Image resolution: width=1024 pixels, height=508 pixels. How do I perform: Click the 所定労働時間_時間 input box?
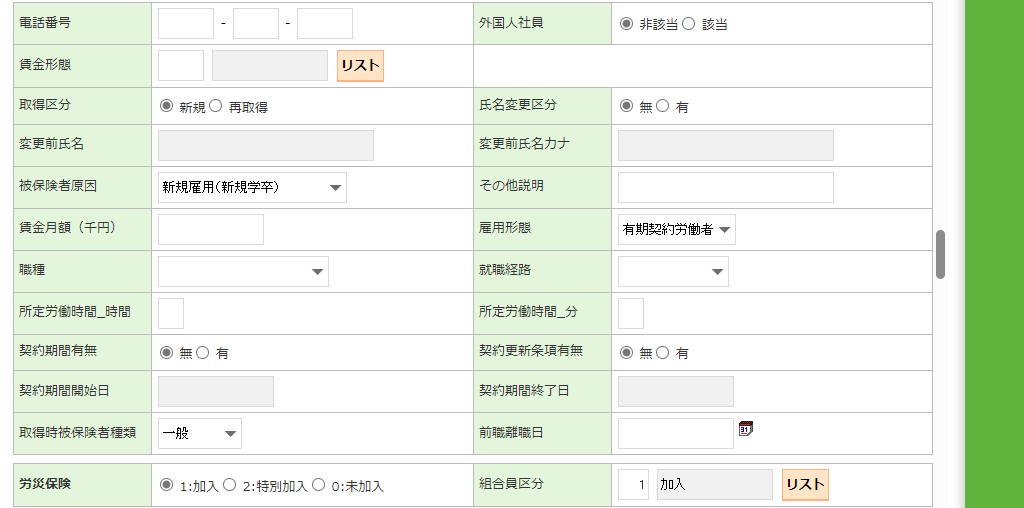[171, 313]
